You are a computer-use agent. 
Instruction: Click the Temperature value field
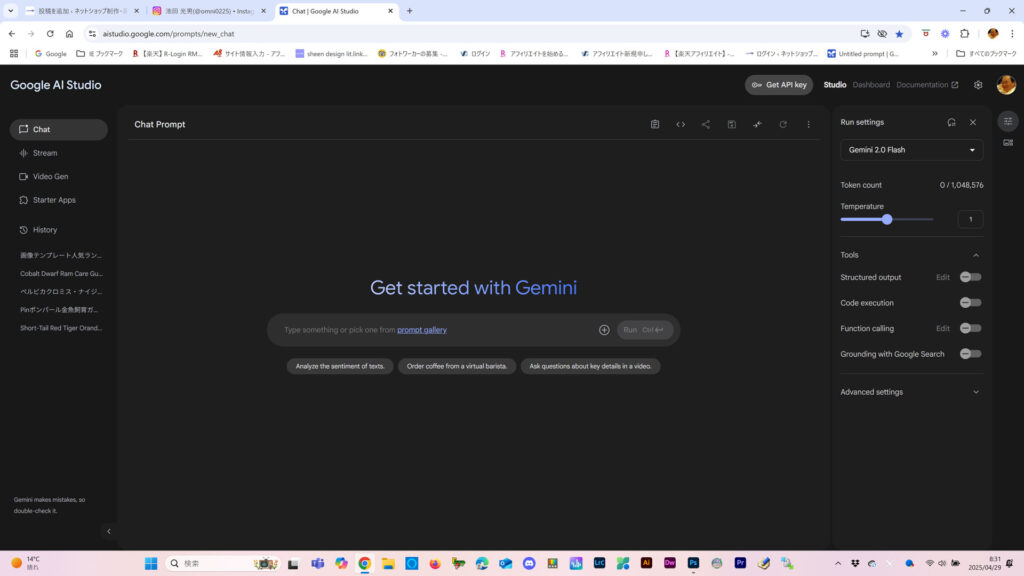(x=970, y=219)
